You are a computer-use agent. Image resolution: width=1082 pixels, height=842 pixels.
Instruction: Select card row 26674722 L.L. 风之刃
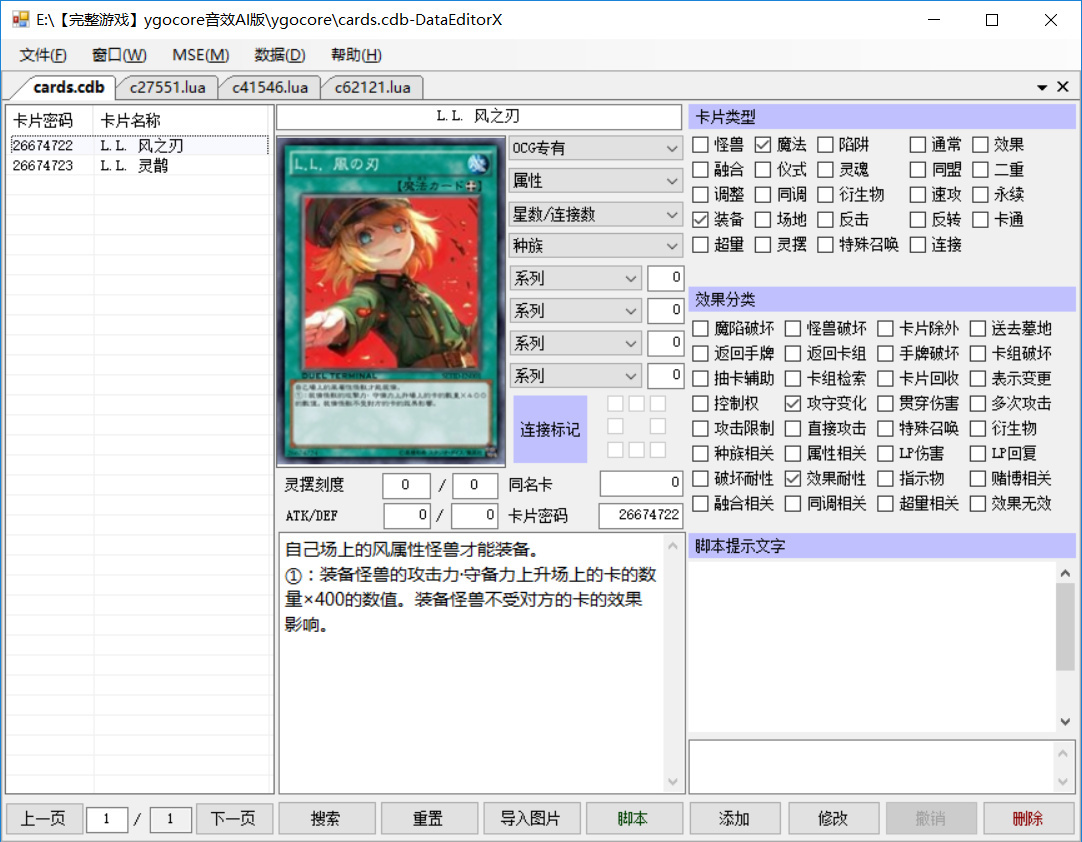[139, 146]
